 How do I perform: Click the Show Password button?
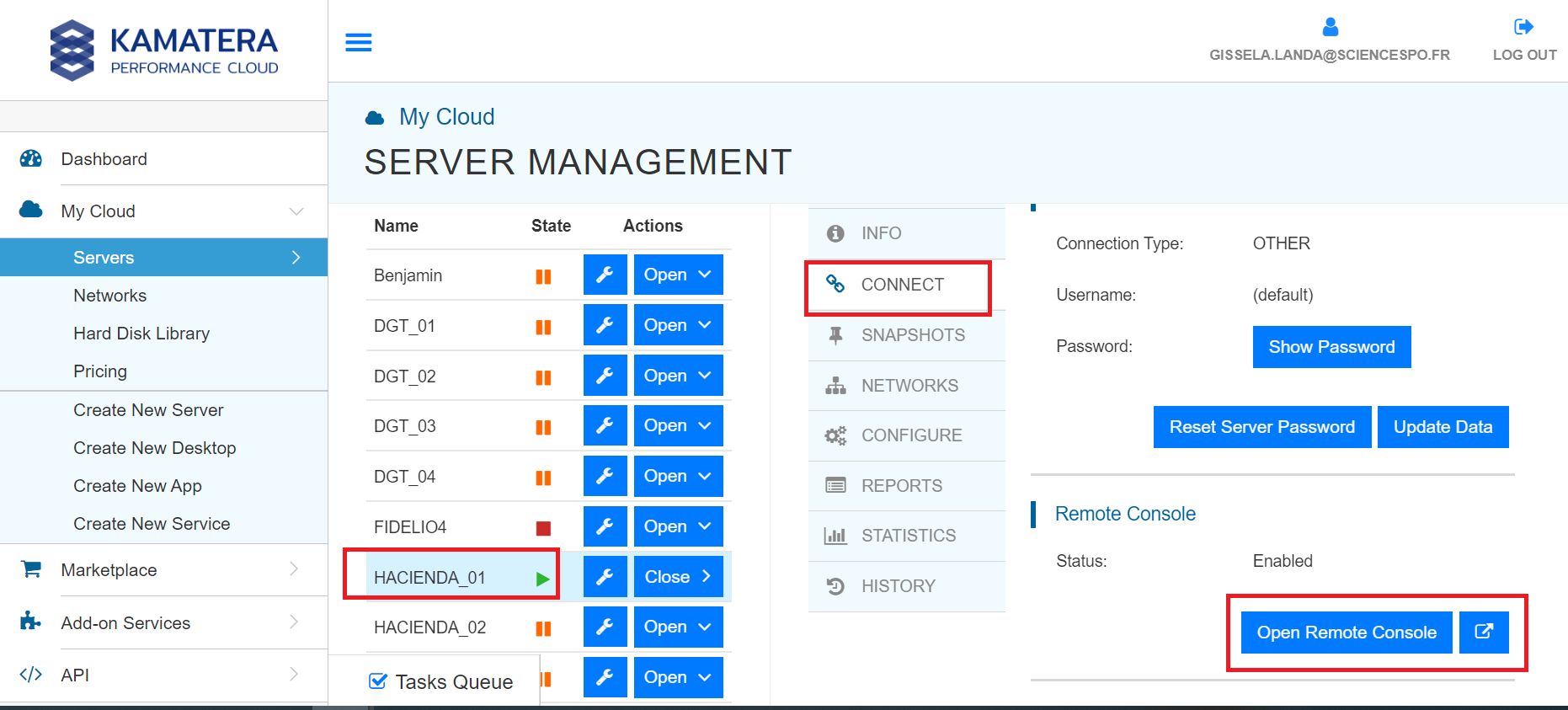pos(1331,347)
